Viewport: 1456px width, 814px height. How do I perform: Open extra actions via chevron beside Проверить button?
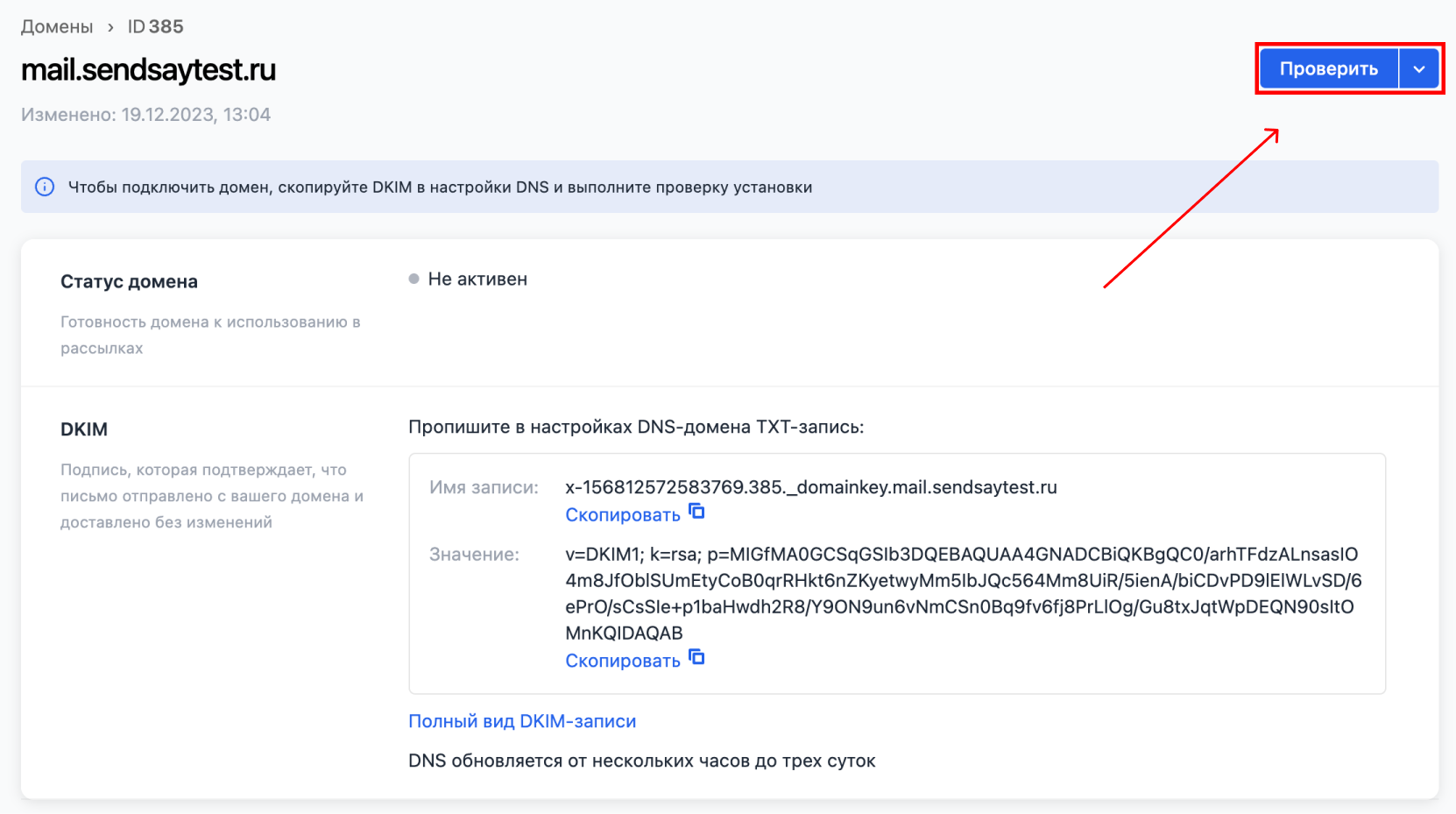pyautogui.click(x=1420, y=67)
